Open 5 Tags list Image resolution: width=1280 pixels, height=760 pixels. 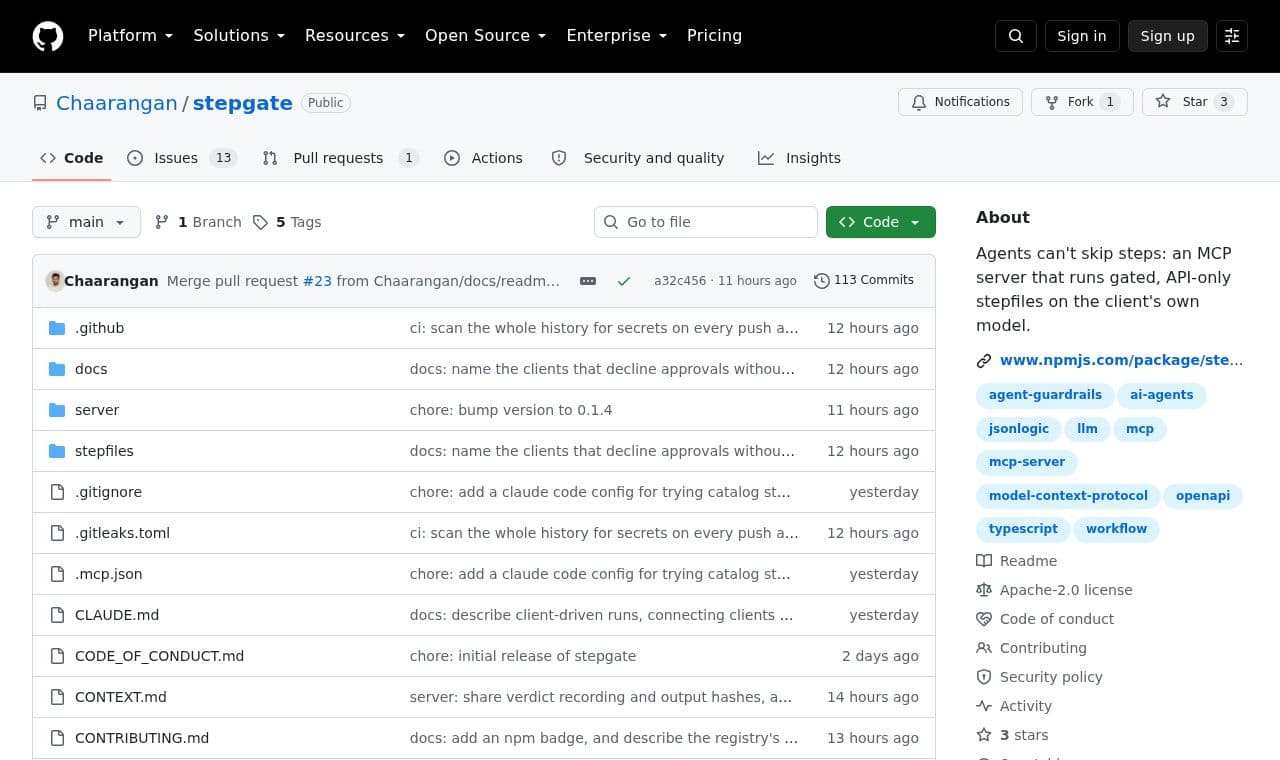click(287, 222)
